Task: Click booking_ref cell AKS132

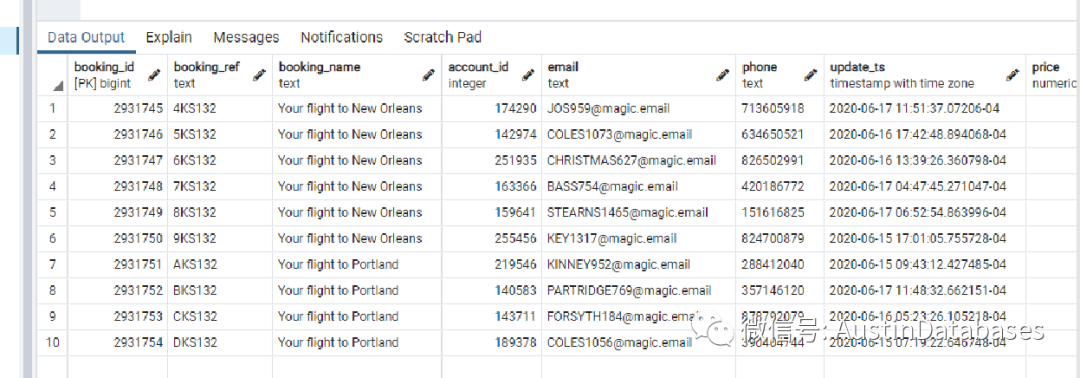Action: [x=220, y=264]
